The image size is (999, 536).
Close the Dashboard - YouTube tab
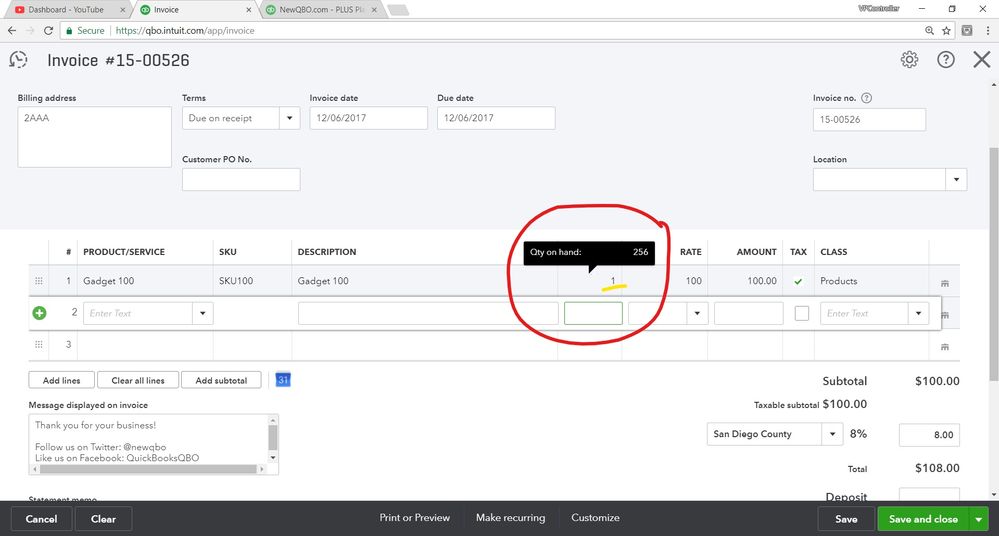click(x=122, y=10)
